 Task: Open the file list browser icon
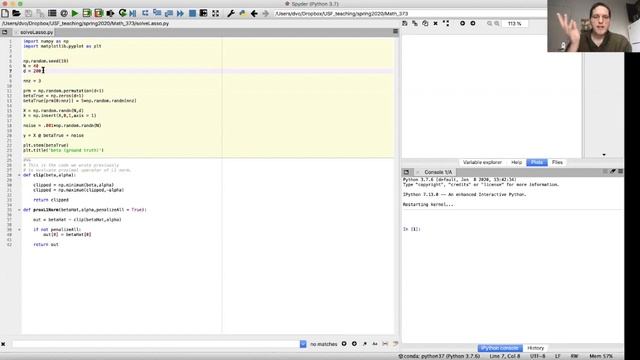click(x=52, y=13)
